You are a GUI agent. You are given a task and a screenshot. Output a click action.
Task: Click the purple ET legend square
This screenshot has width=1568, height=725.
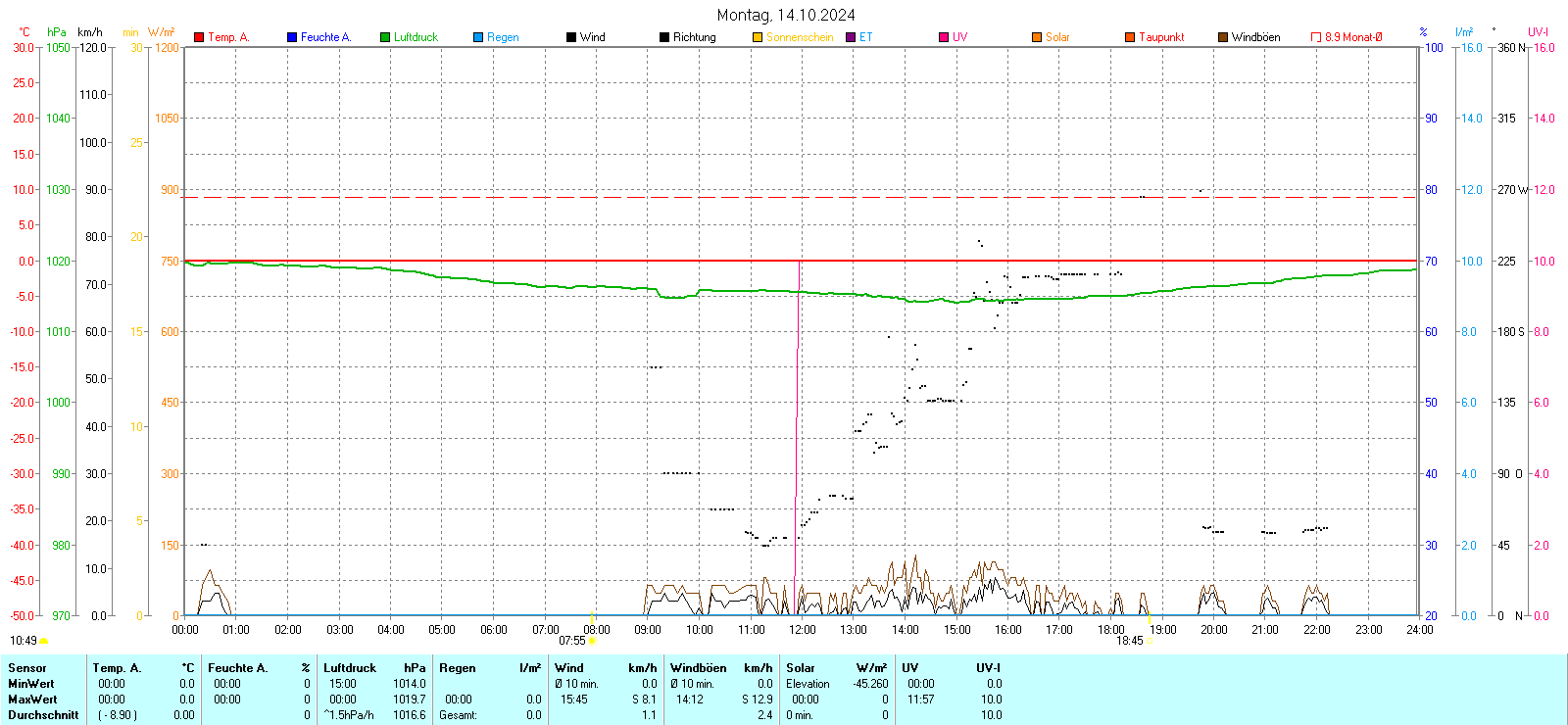click(x=851, y=37)
